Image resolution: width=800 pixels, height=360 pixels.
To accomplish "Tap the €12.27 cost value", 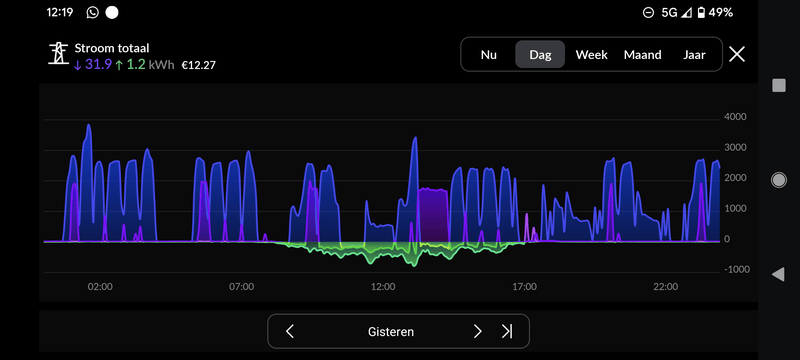I will [x=198, y=65].
